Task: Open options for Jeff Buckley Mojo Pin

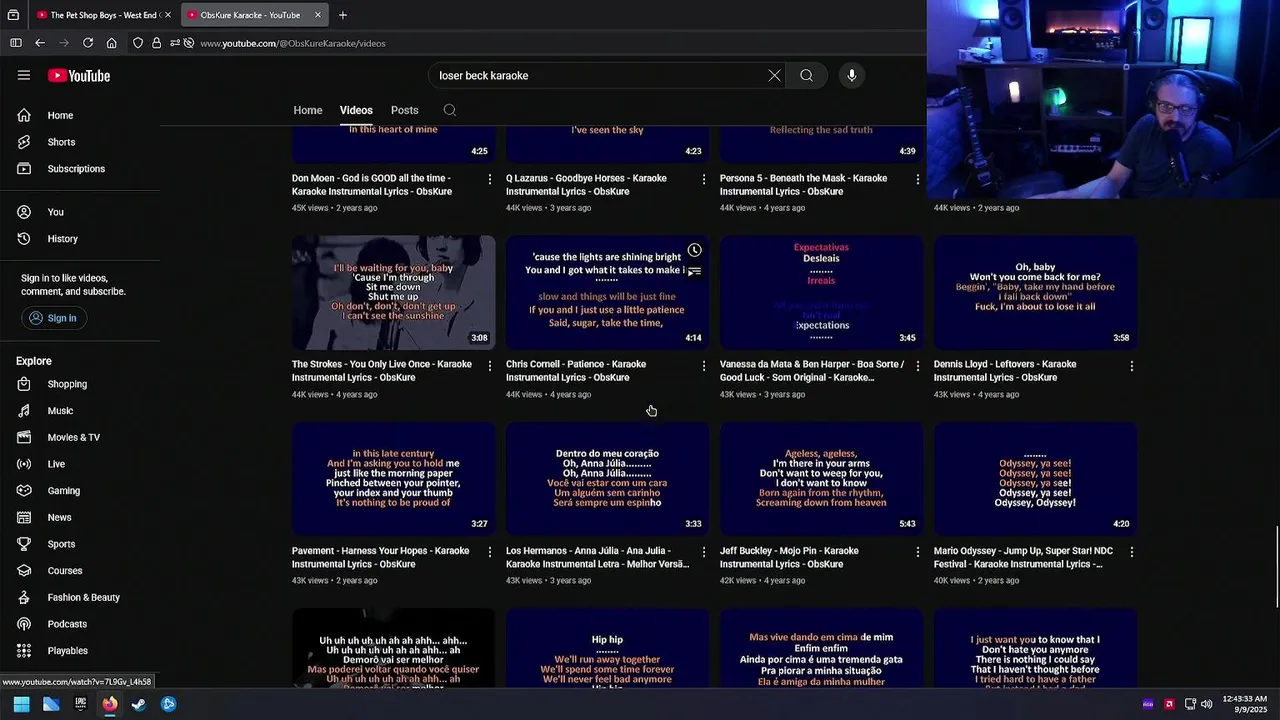Action: click(917, 552)
